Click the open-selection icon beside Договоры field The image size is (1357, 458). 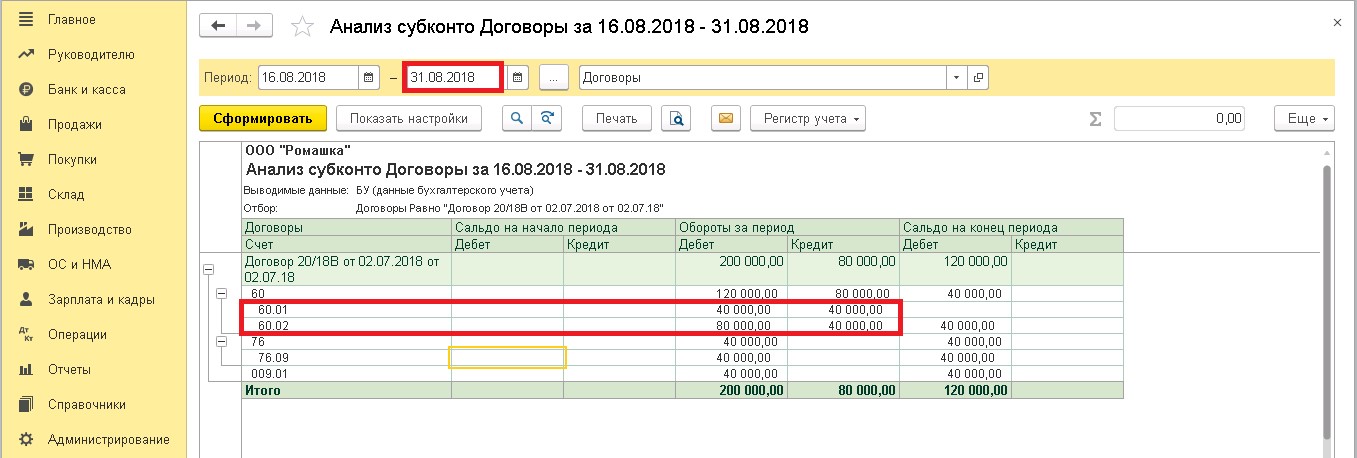click(x=977, y=77)
